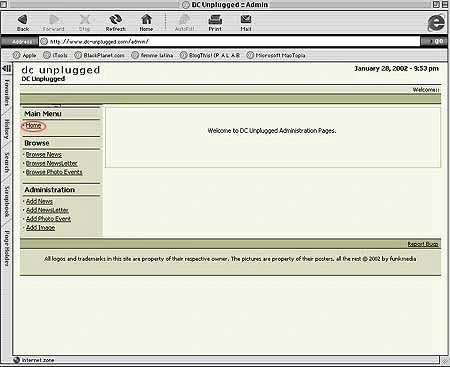Click the Welcome:: header text
The height and width of the screenshot is (367, 450).
[426, 90]
